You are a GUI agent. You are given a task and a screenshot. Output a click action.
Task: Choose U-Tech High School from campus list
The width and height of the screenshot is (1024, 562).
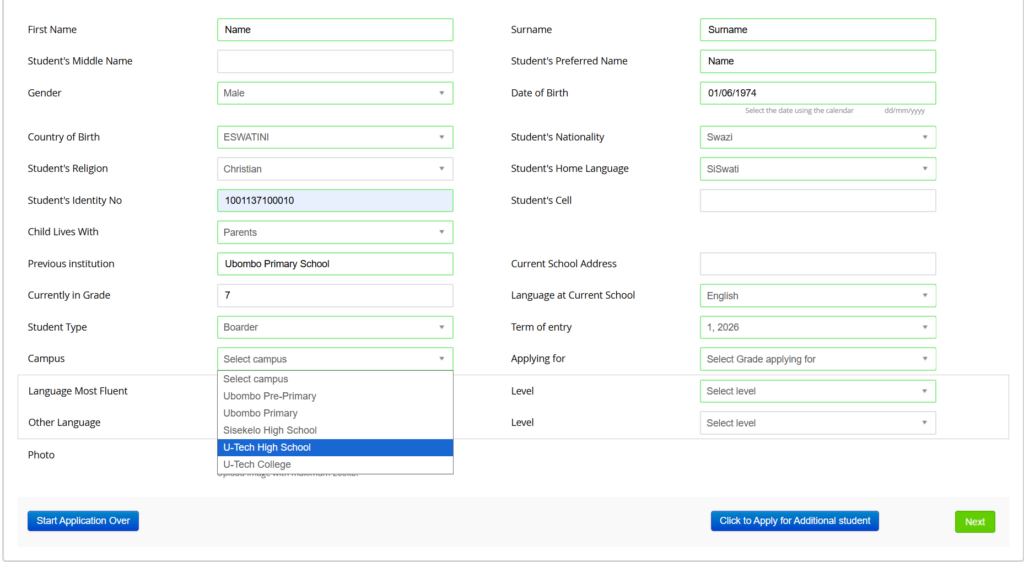coord(335,447)
